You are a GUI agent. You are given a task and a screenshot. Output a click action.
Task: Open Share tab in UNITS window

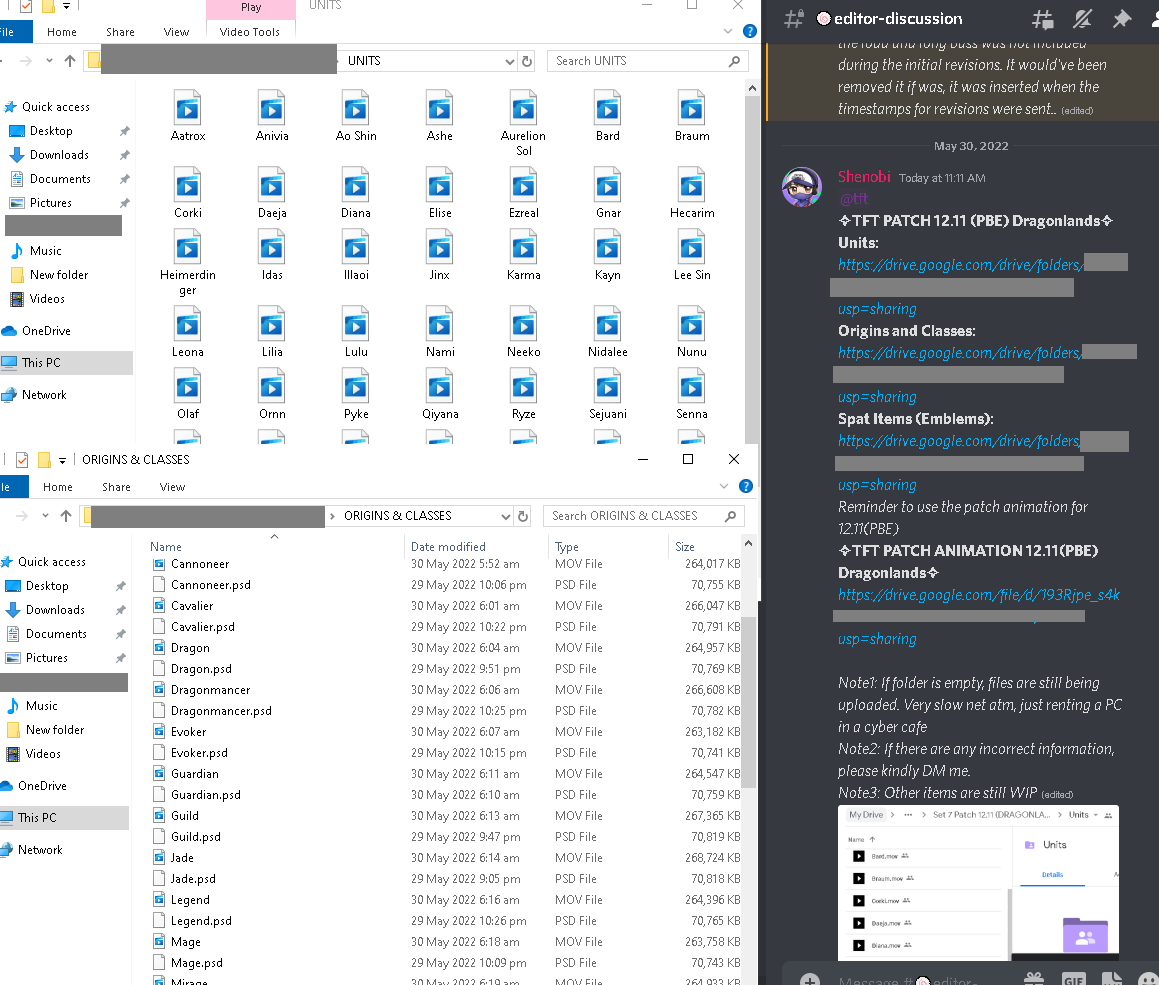pyautogui.click(x=120, y=32)
